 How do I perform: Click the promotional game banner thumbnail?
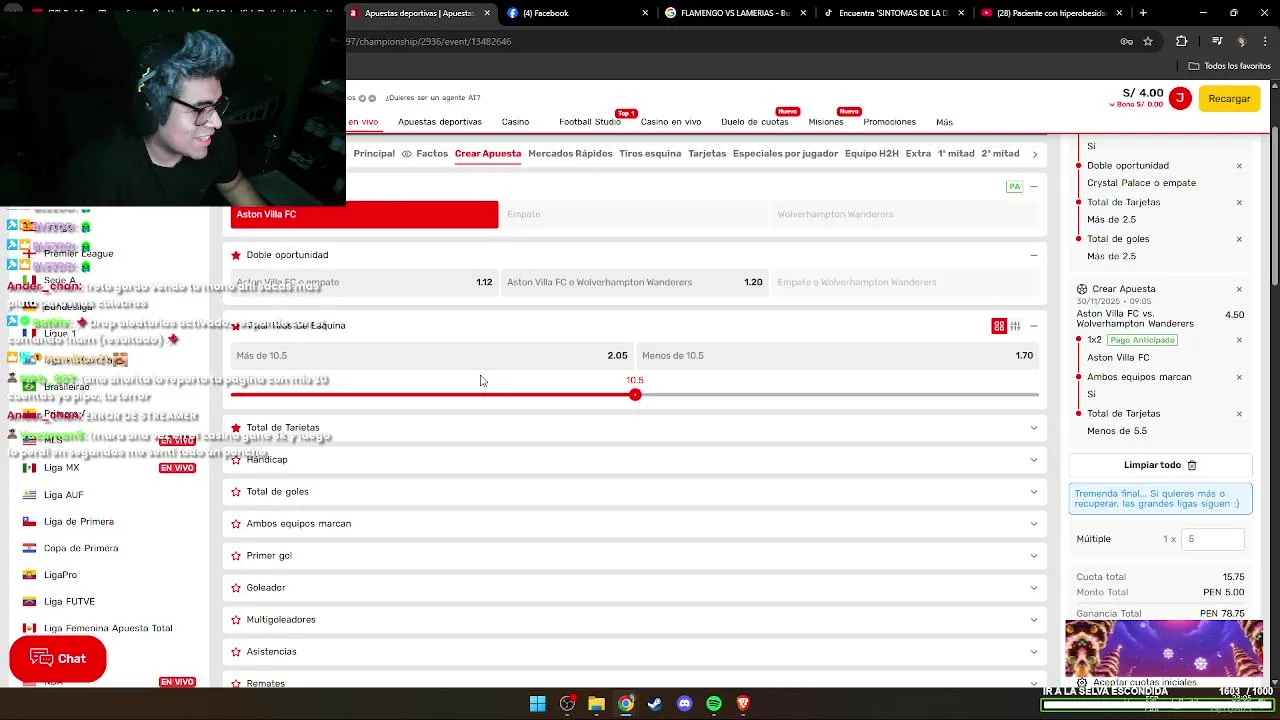(1164, 649)
